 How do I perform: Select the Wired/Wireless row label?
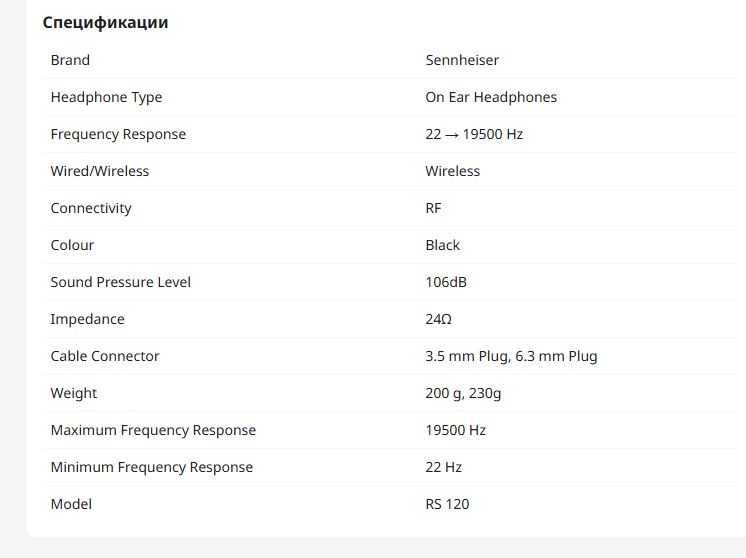100,171
